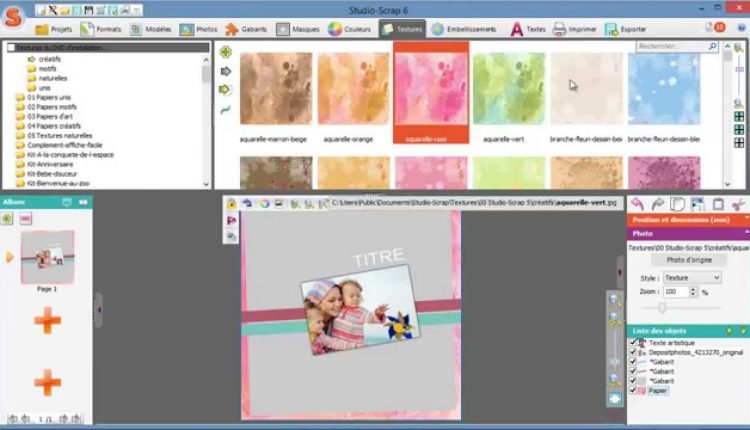Click the upper orange plus to add page
This screenshot has height=430, width=750.
tap(47, 320)
